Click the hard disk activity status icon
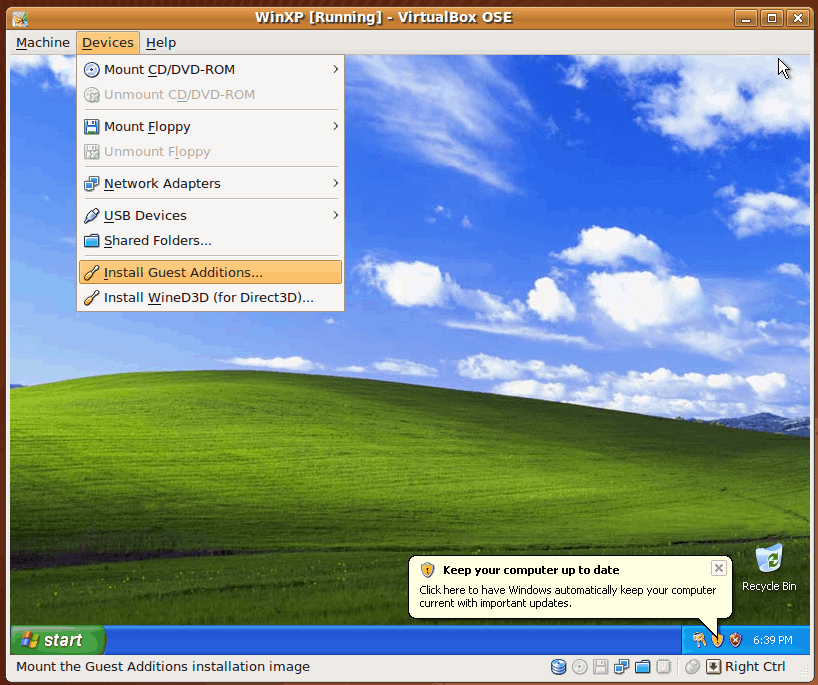The height and width of the screenshot is (685, 818). [x=559, y=667]
